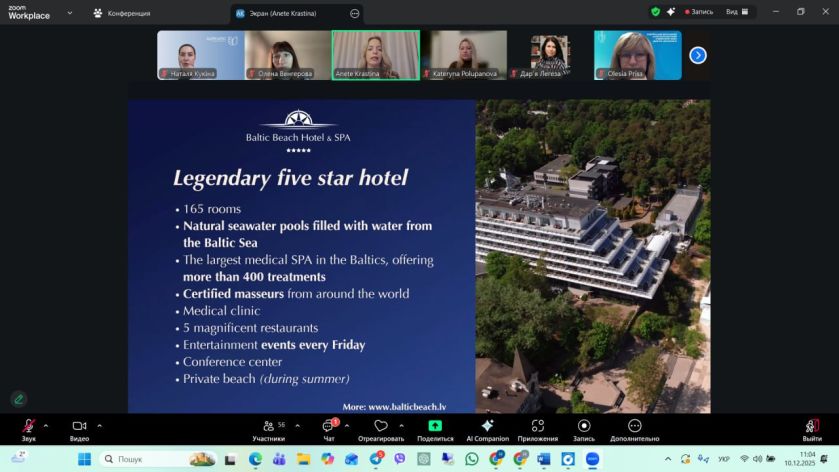Open WhatsApp from the taskbar
This screenshot has height=472, width=839.
click(x=472, y=459)
